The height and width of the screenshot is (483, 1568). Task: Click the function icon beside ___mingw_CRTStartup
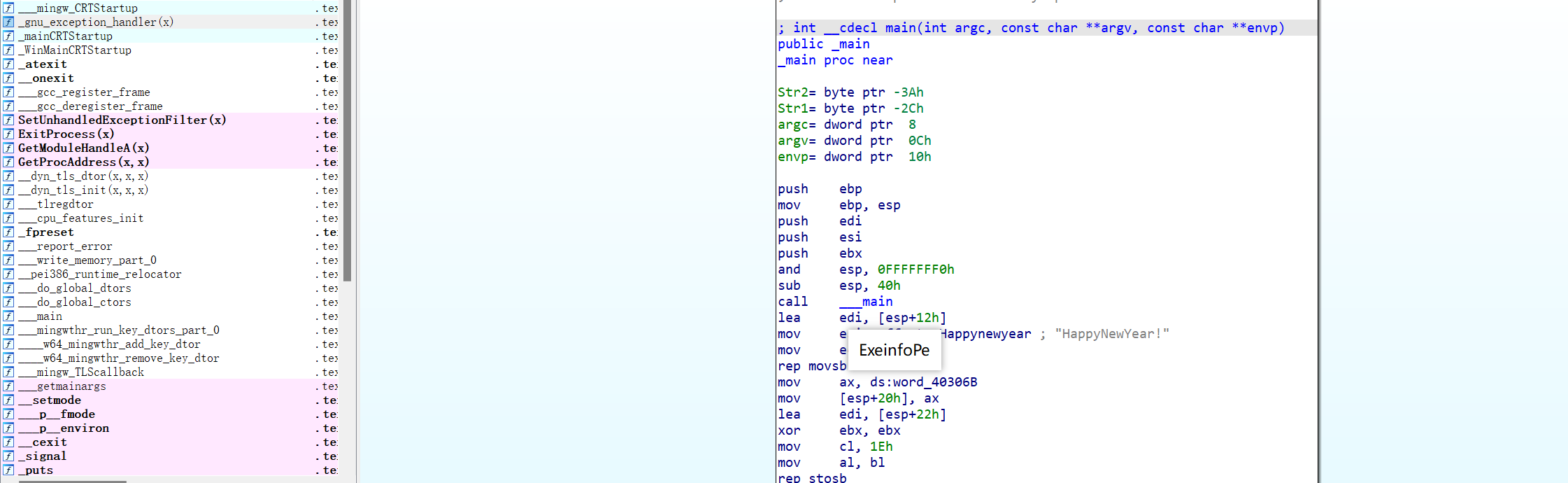[8, 8]
